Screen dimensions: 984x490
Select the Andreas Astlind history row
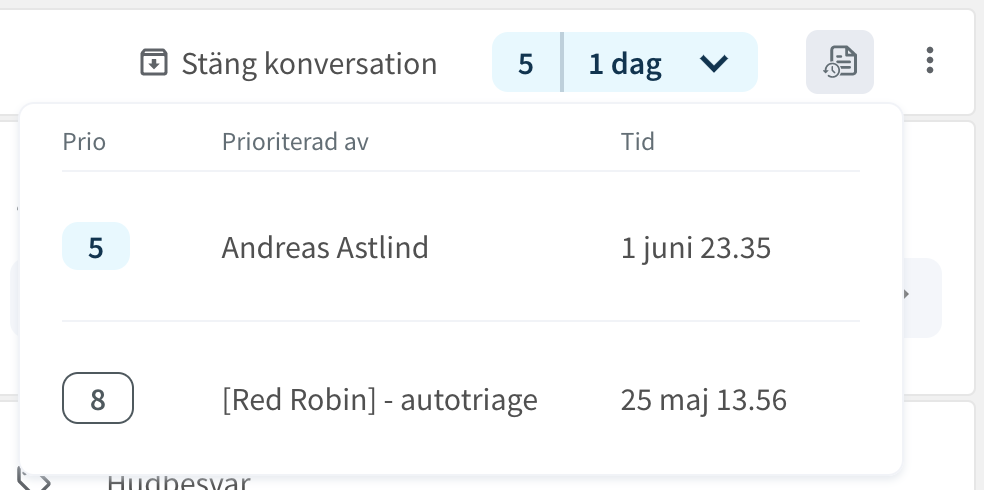461,247
